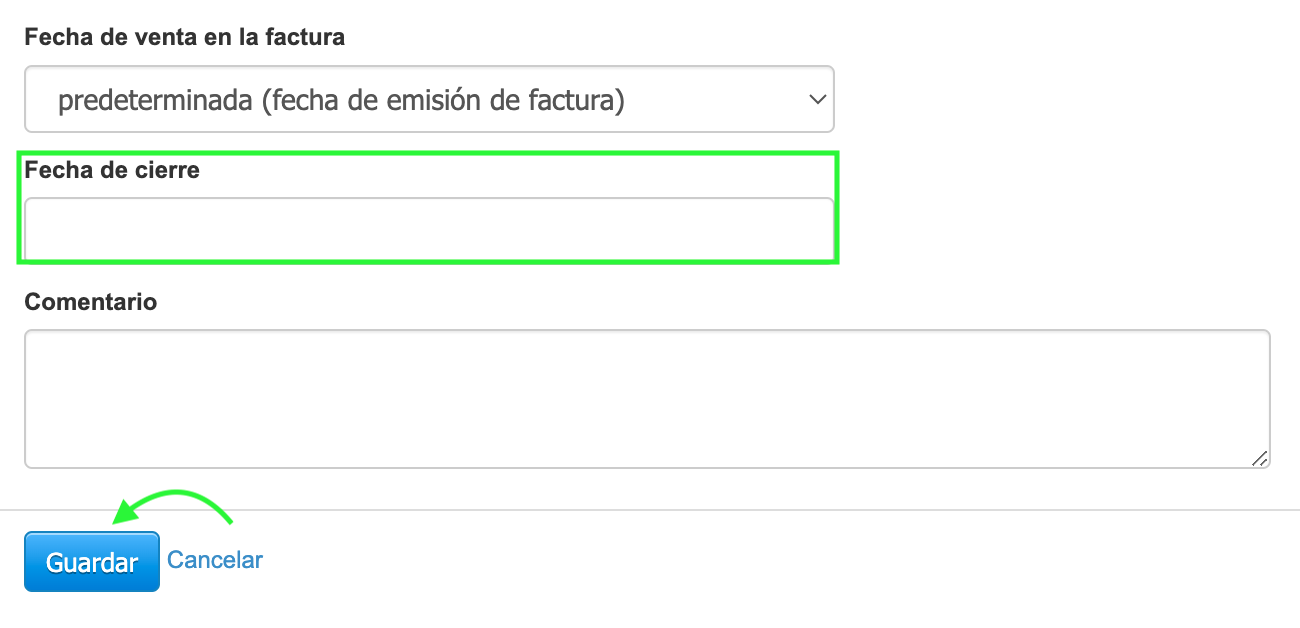Click the chevron arrow of the sale date dropdown
1300x628 pixels.
[817, 99]
